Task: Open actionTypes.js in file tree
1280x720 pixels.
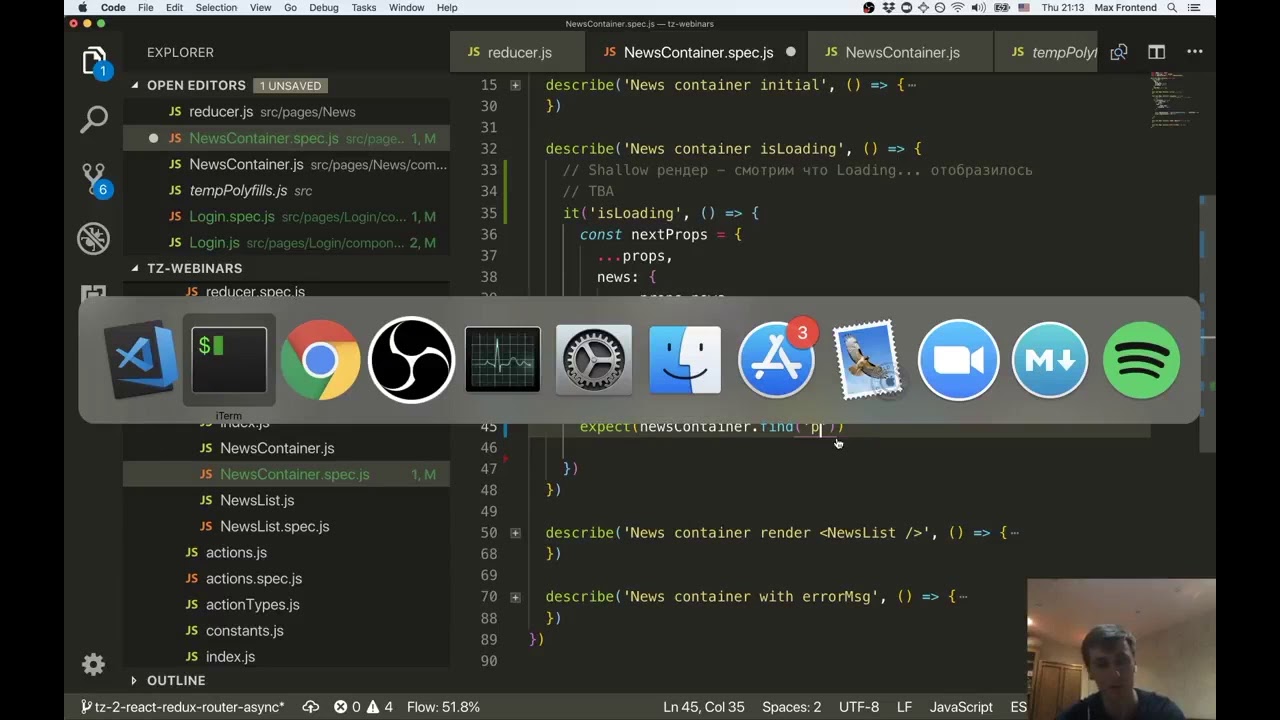Action: point(286,604)
